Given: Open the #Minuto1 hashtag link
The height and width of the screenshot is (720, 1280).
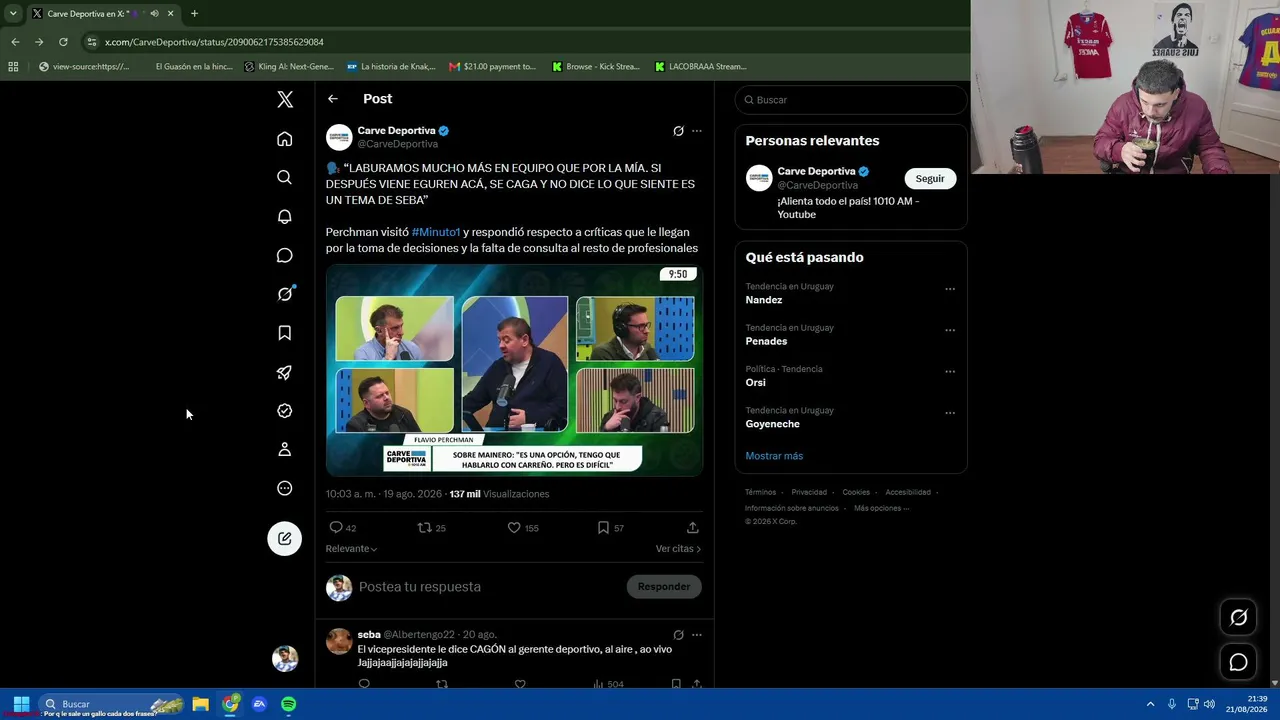Looking at the screenshot, I should coord(436,232).
